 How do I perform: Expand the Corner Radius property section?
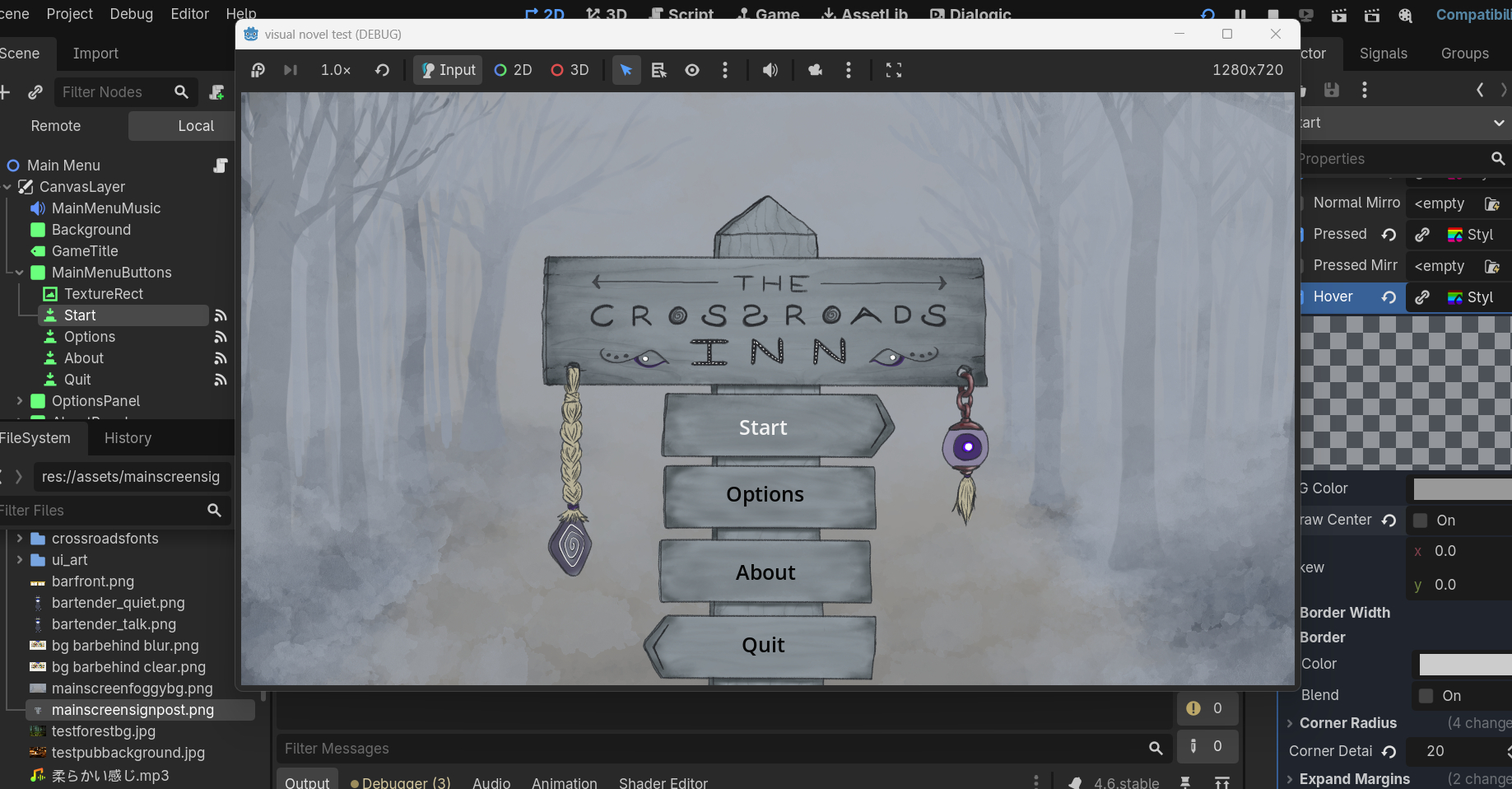[x=1290, y=723]
